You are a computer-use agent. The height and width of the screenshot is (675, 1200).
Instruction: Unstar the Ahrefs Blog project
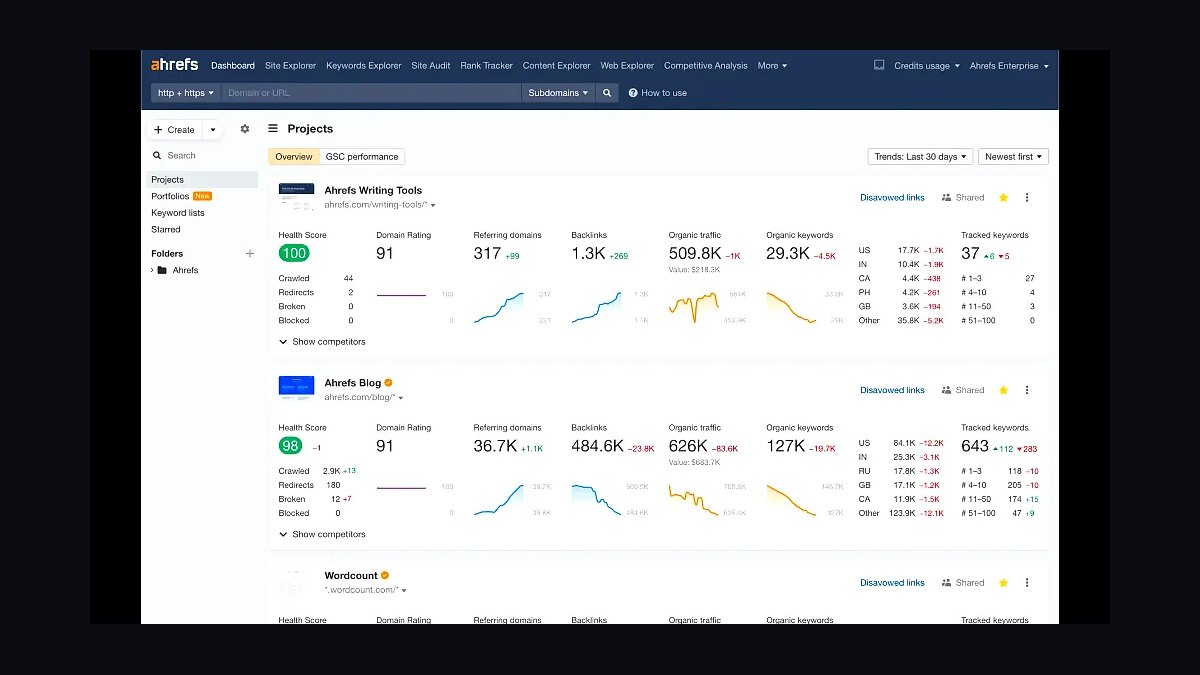[1003, 390]
